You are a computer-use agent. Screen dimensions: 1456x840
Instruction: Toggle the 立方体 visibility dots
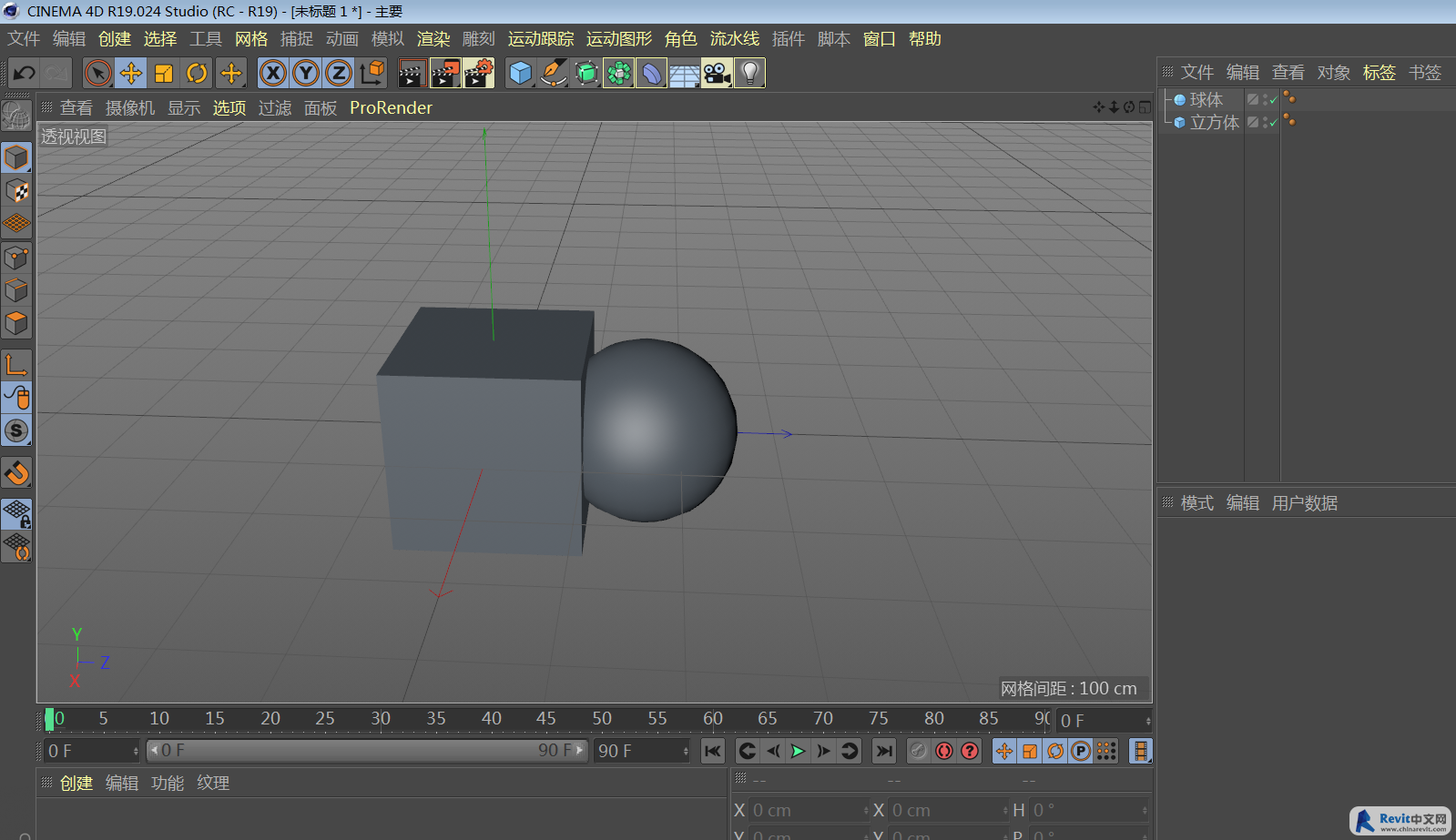point(1264,122)
